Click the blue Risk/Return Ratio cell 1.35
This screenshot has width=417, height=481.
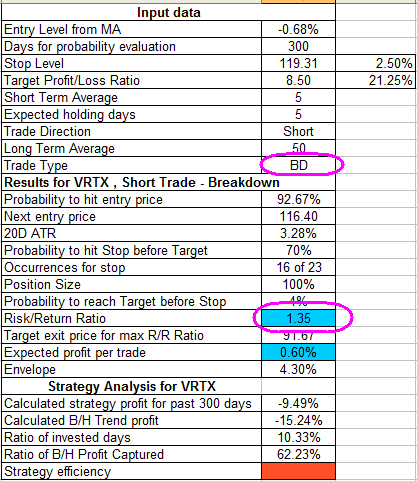click(298, 318)
